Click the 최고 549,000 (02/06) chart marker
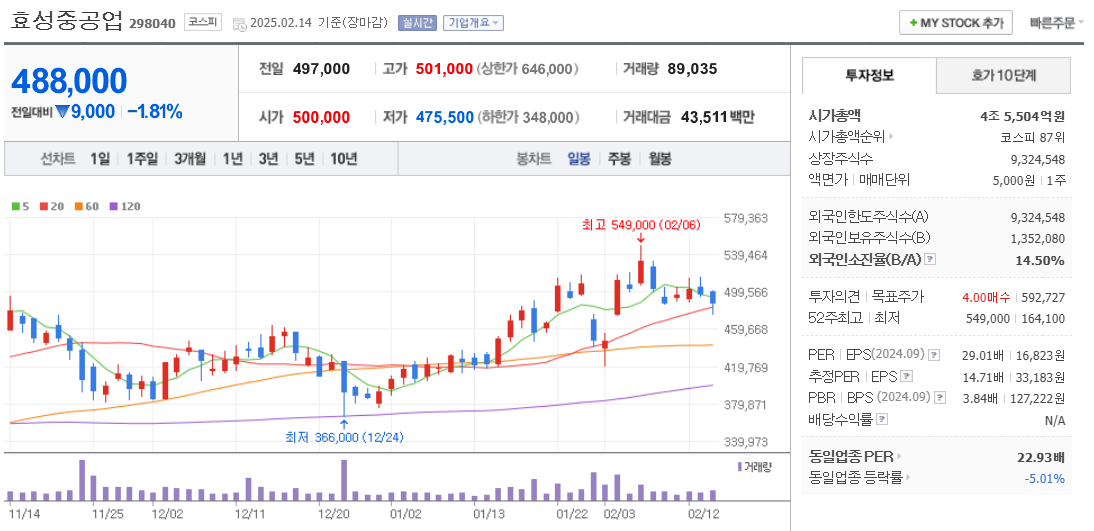1094x531 pixels. [x=640, y=225]
